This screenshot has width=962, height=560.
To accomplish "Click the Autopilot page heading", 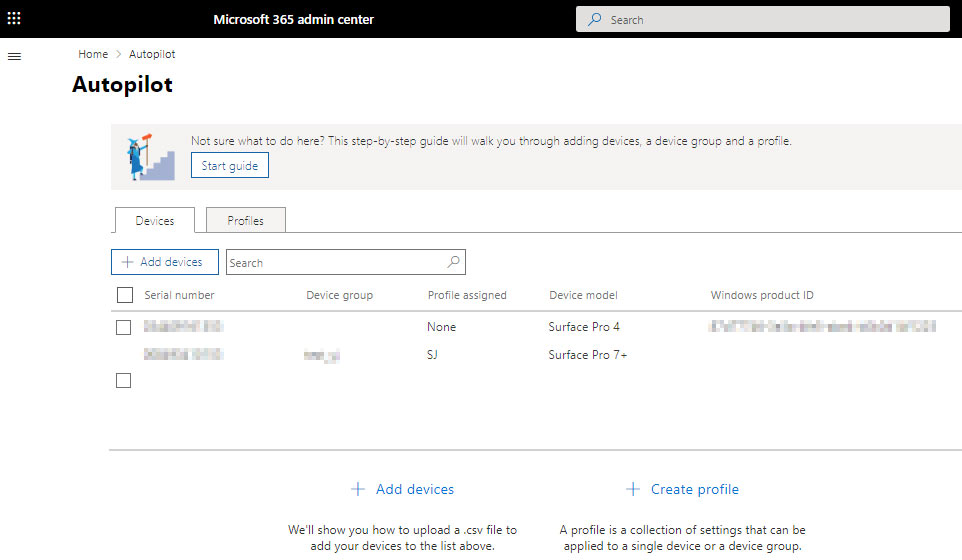I will [122, 84].
